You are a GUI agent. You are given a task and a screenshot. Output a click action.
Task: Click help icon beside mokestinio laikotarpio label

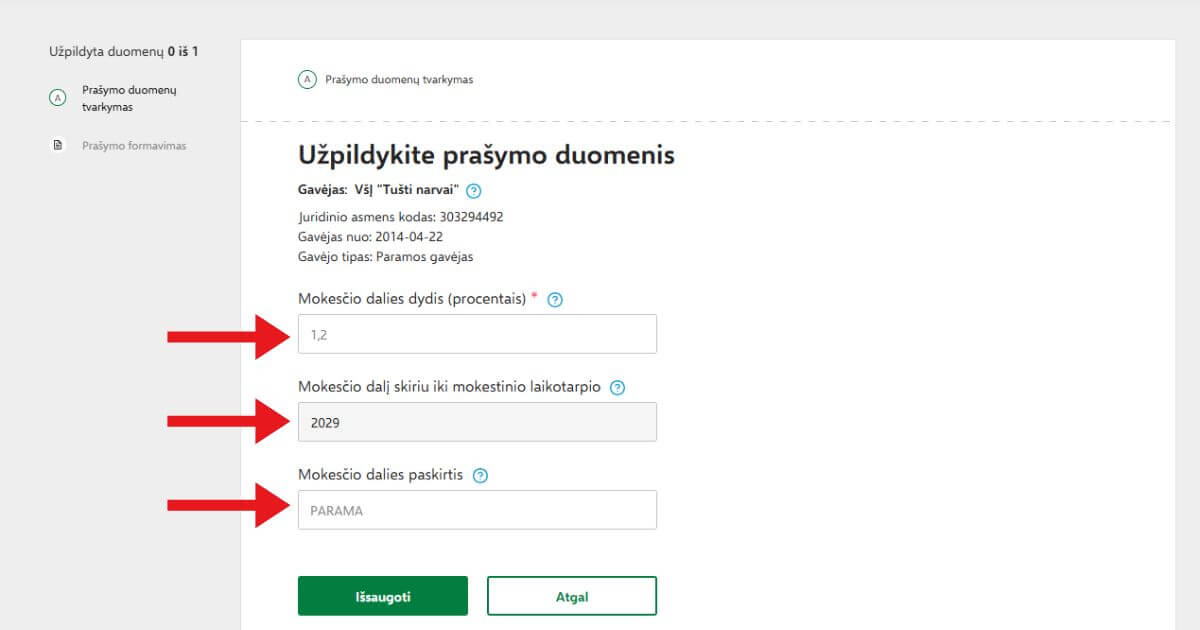coord(617,388)
